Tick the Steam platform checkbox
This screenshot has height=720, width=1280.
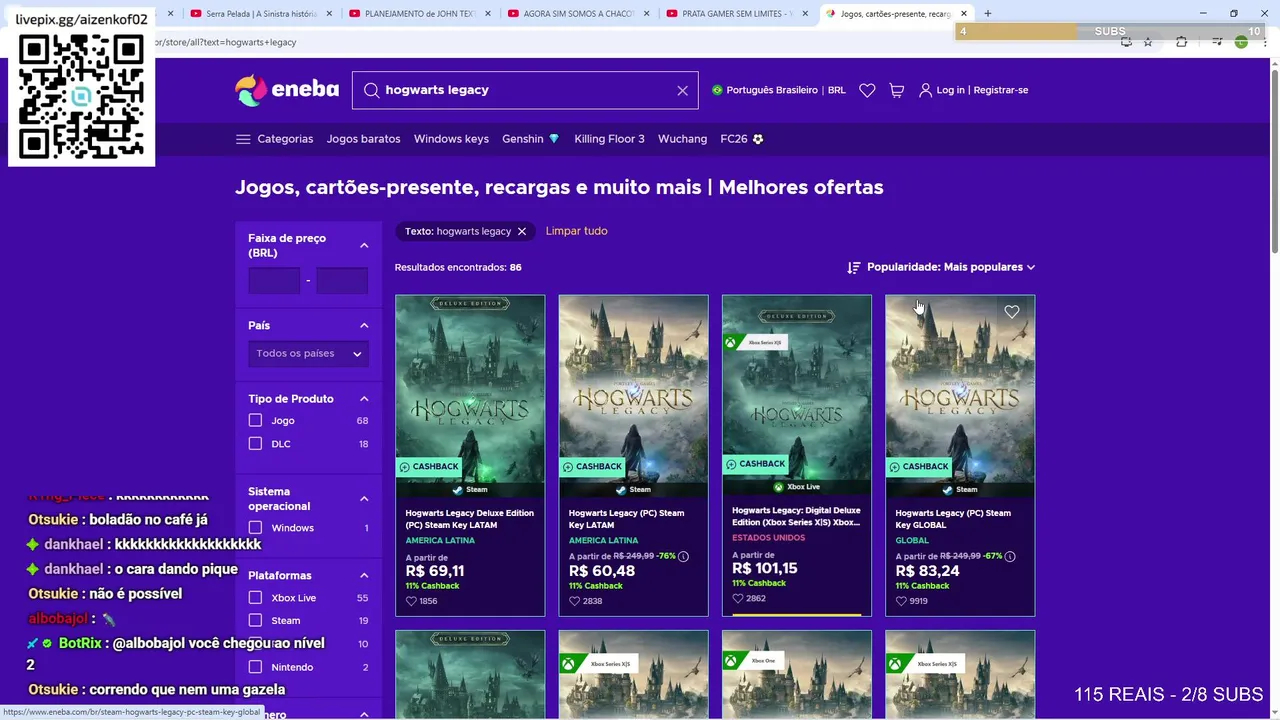coord(255,621)
